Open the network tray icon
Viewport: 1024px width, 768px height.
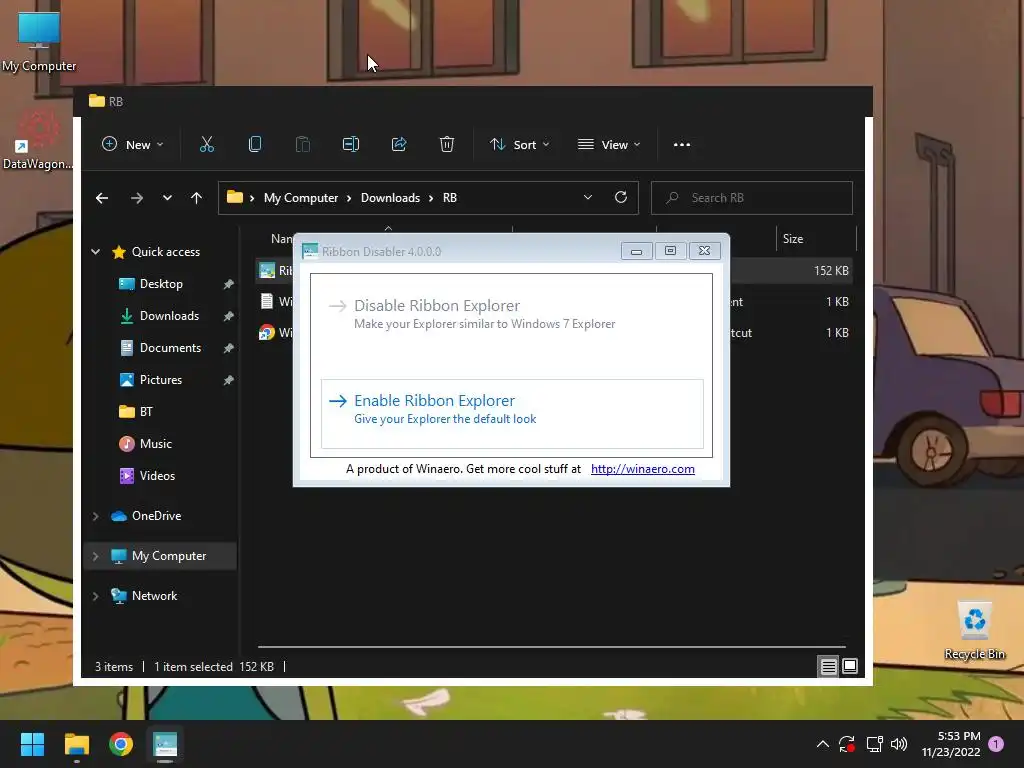pos(874,744)
